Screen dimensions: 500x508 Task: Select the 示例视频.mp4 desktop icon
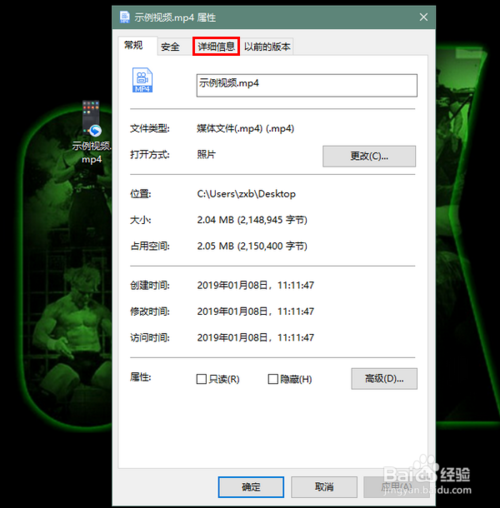coord(91,132)
